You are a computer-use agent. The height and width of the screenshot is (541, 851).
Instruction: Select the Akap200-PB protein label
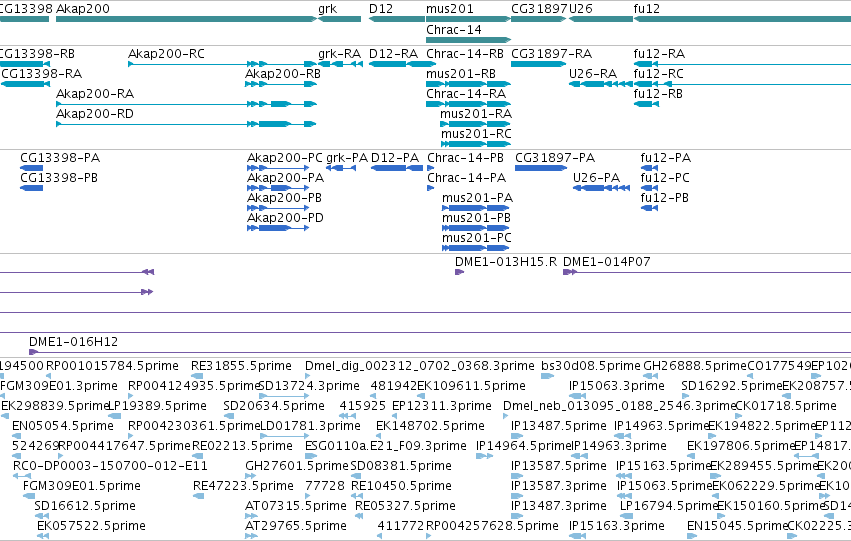[x=284, y=198]
